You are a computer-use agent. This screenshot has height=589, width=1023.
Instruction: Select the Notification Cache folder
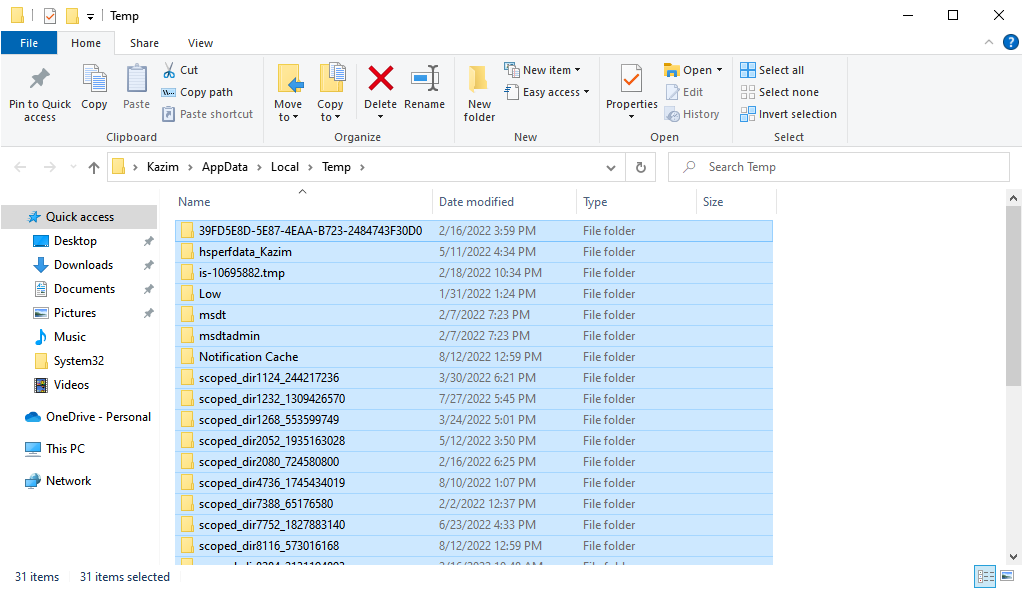[474, 357]
